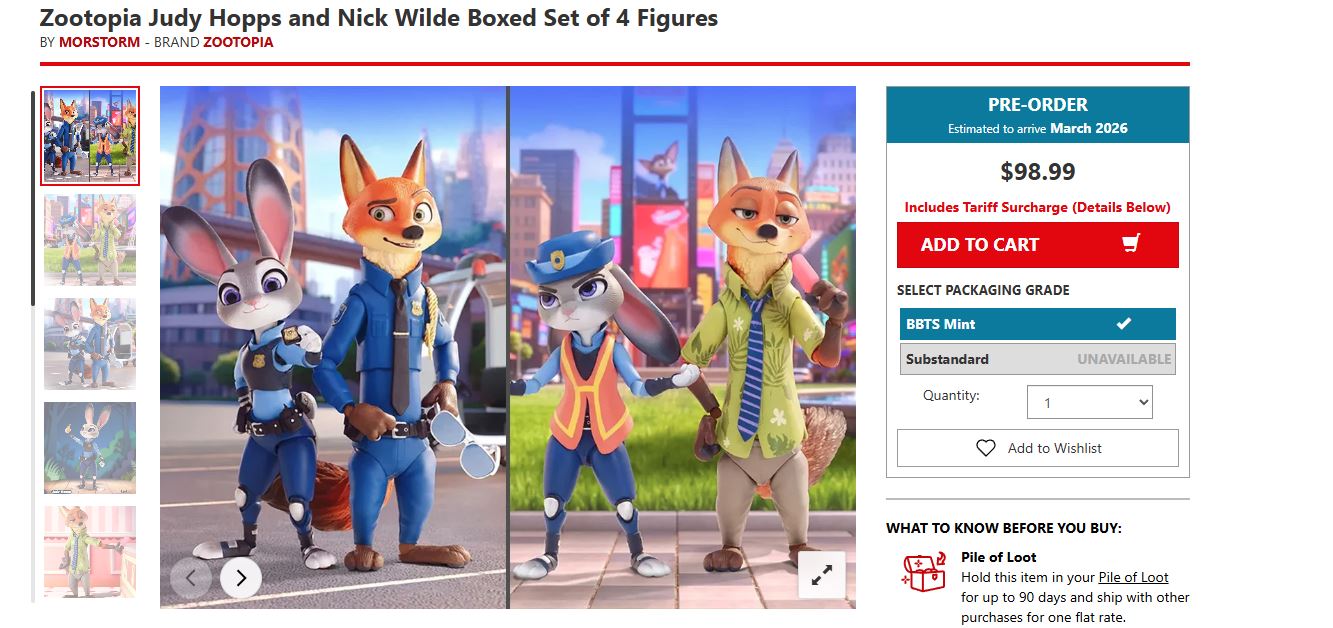1333x628 pixels.
Task: Click the ADD TO CART button
Action: [x=1038, y=245]
